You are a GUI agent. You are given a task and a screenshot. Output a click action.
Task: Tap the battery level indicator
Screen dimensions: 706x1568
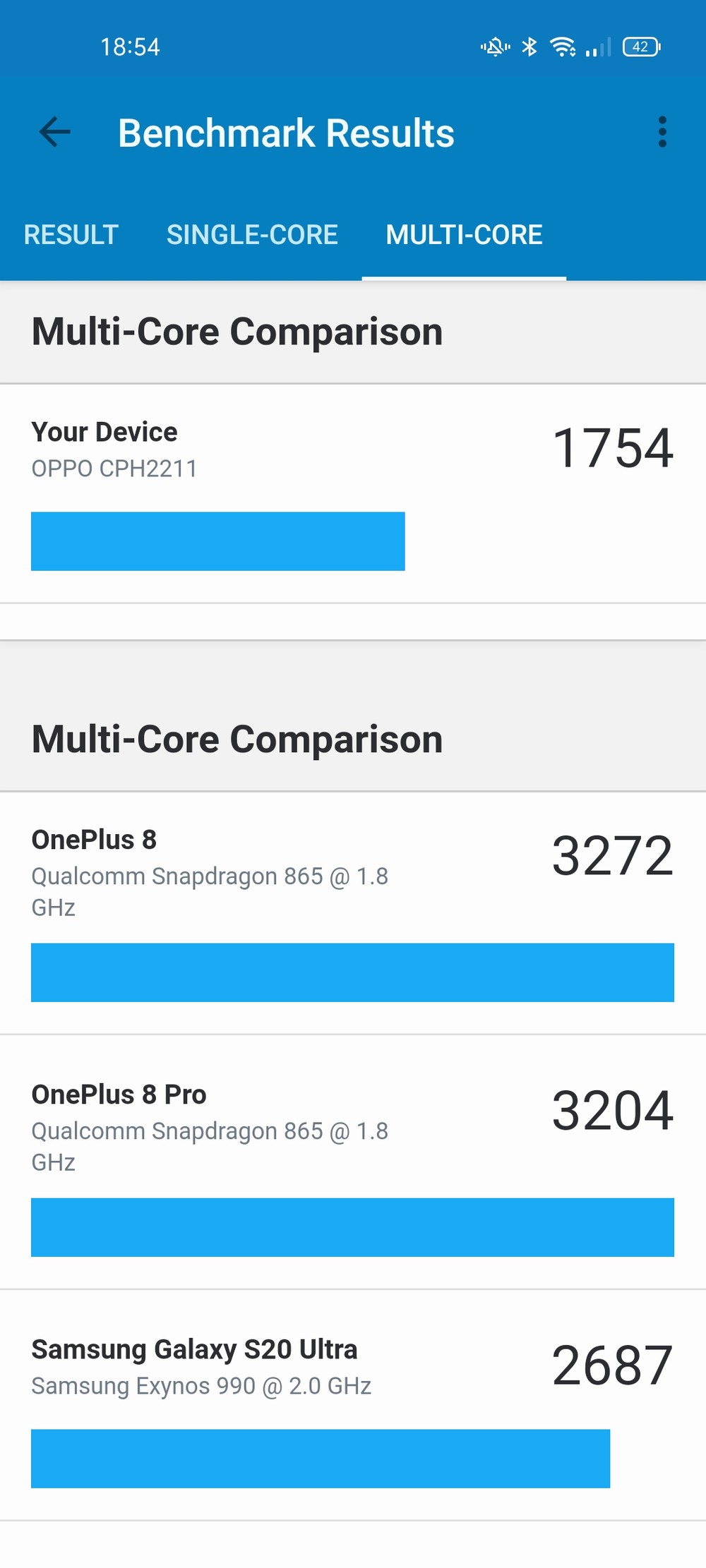tap(641, 47)
